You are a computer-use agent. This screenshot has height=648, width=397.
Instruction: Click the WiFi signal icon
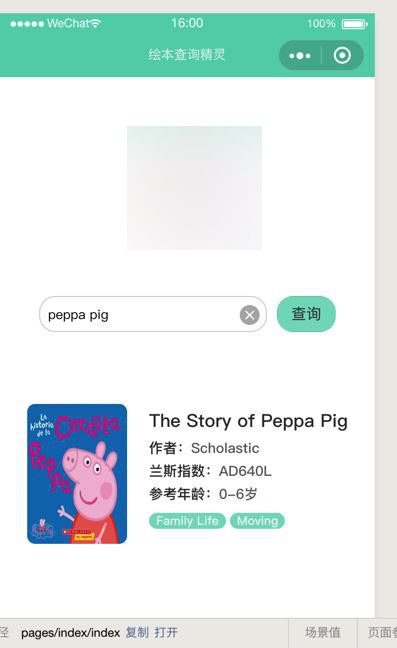point(95,23)
